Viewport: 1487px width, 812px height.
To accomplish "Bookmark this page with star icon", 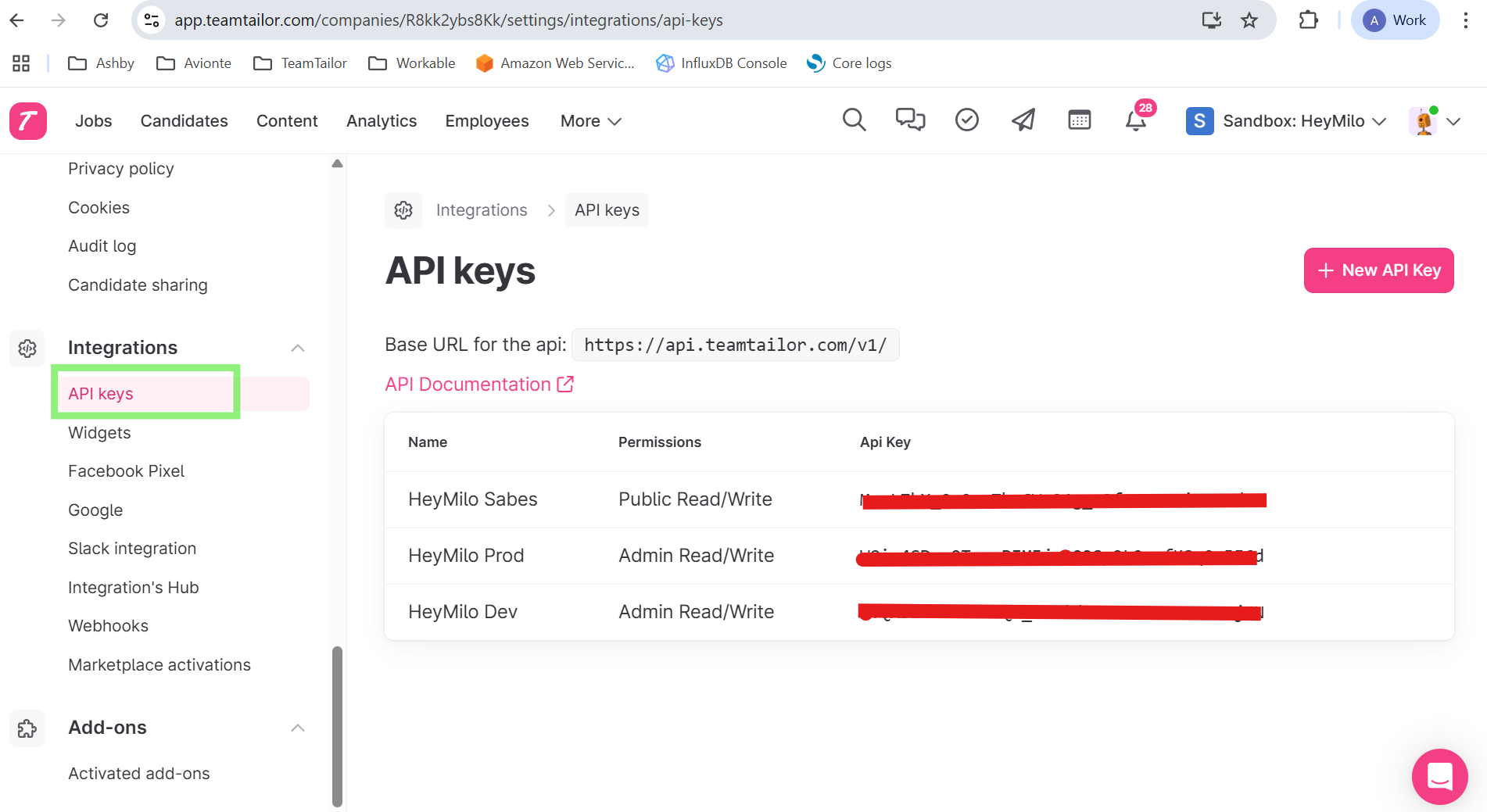I will pyautogui.click(x=1249, y=20).
